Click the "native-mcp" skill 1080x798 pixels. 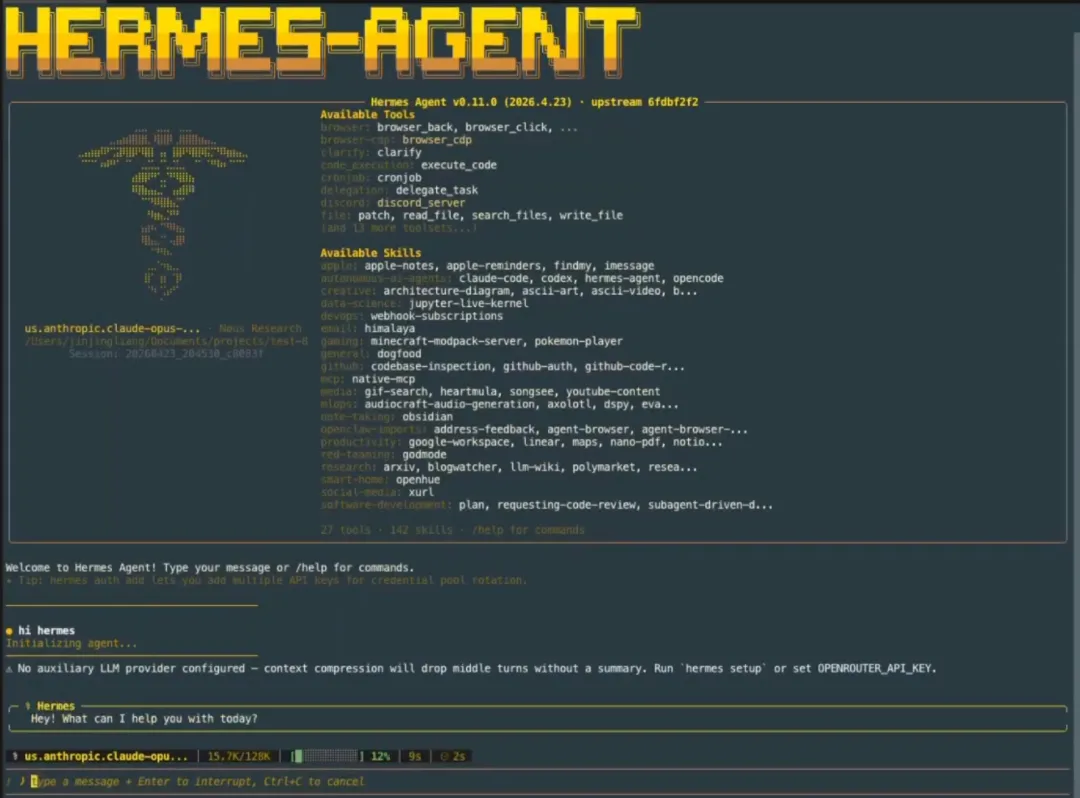pyautogui.click(x=383, y=379)
